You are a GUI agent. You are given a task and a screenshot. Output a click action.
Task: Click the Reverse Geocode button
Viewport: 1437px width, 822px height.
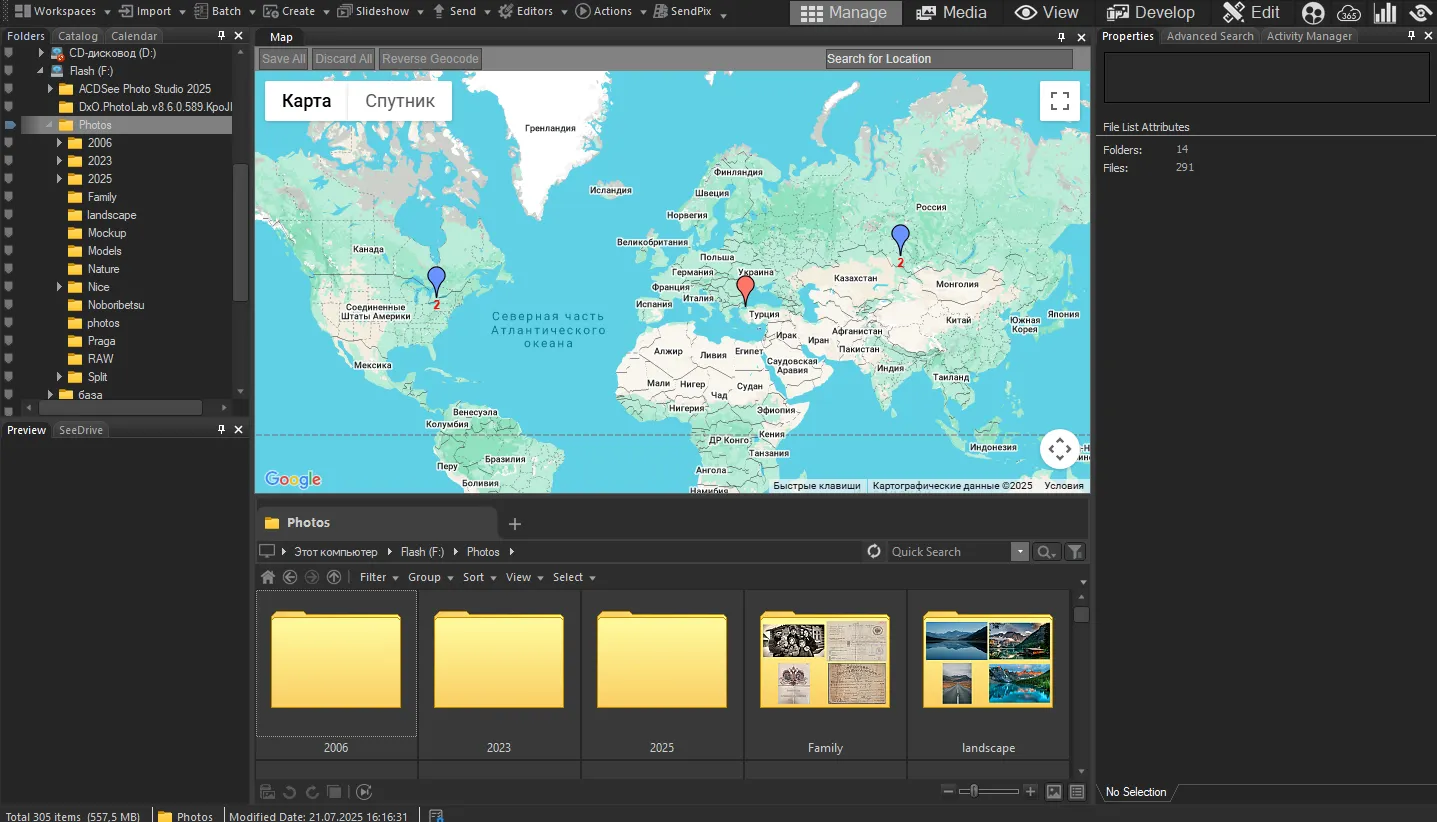click(430, 59)
